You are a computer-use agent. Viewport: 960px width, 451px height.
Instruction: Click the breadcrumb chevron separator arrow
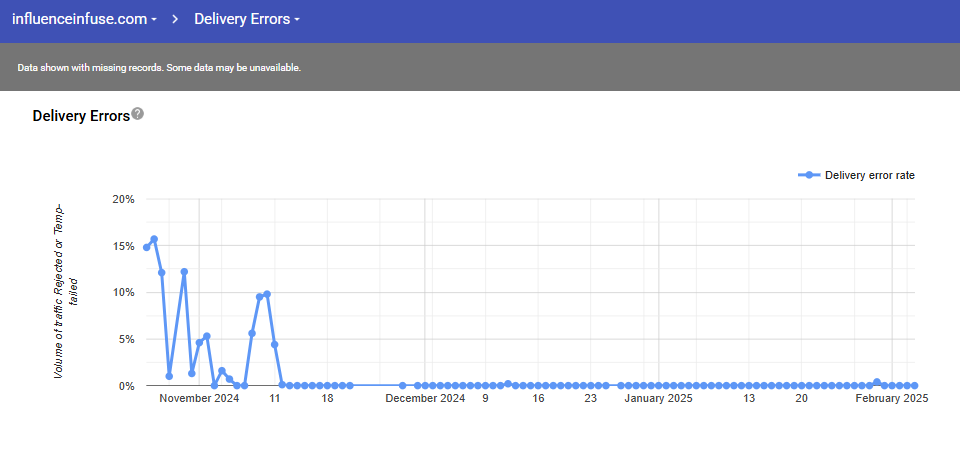[x=174, y=19]
